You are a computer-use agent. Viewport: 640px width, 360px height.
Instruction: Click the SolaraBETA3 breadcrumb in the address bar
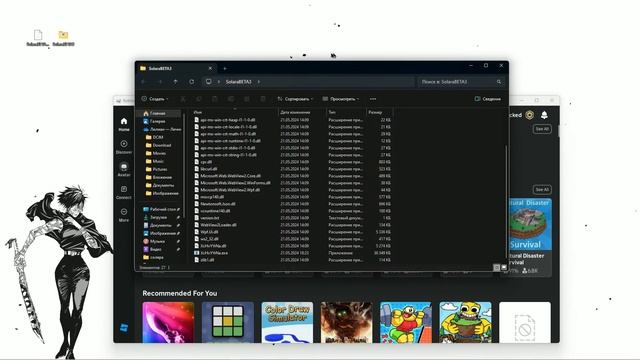point(238,82)
